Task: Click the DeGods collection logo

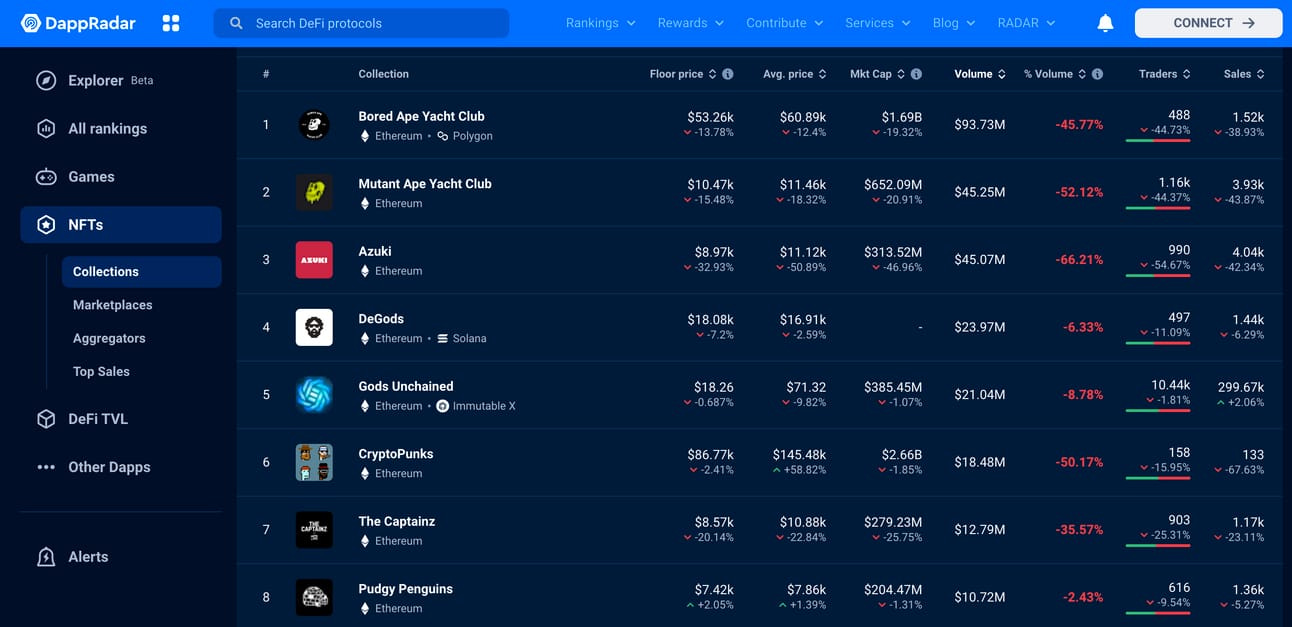Action: (x=314, y=327)
